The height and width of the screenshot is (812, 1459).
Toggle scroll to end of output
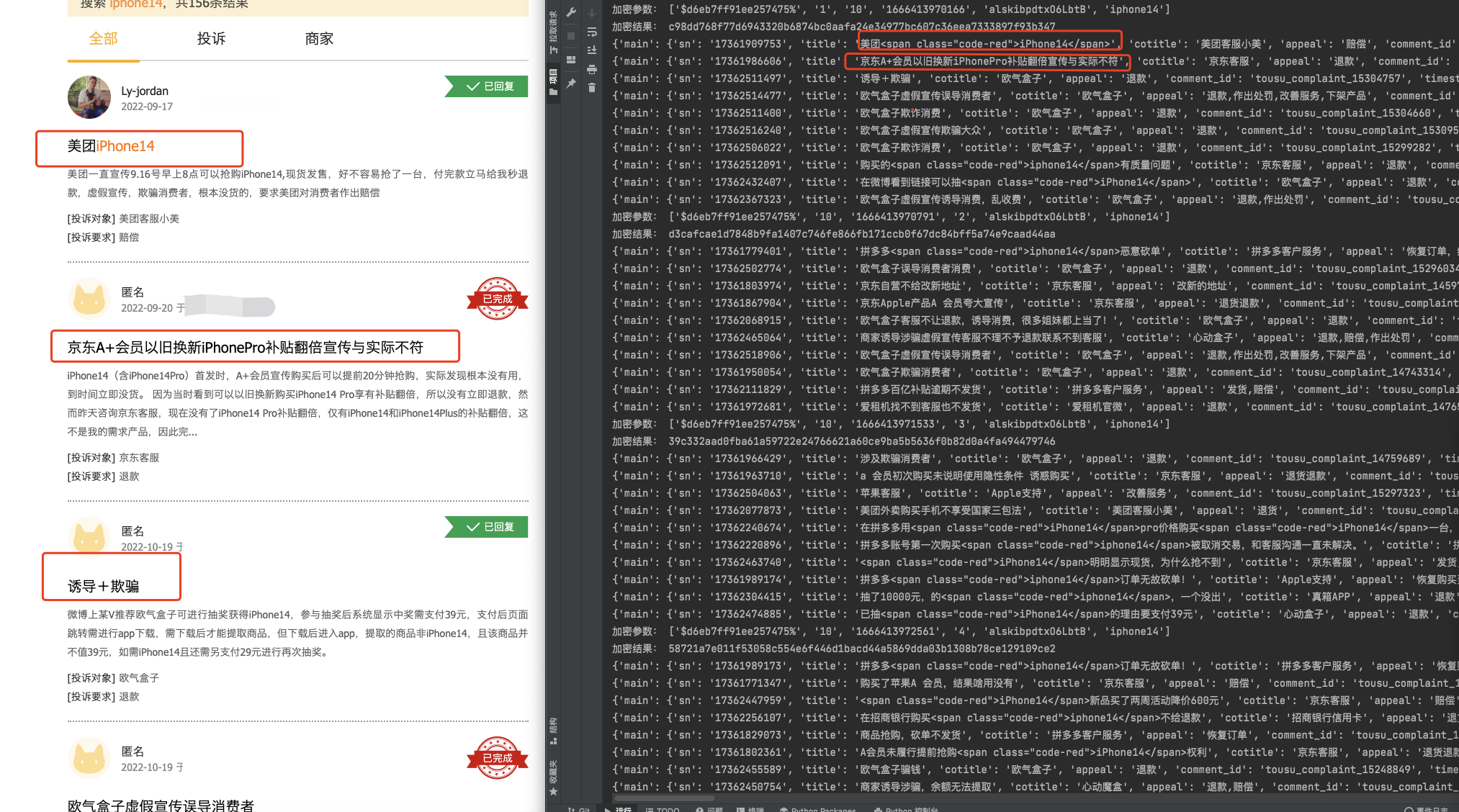pos(592,50)
